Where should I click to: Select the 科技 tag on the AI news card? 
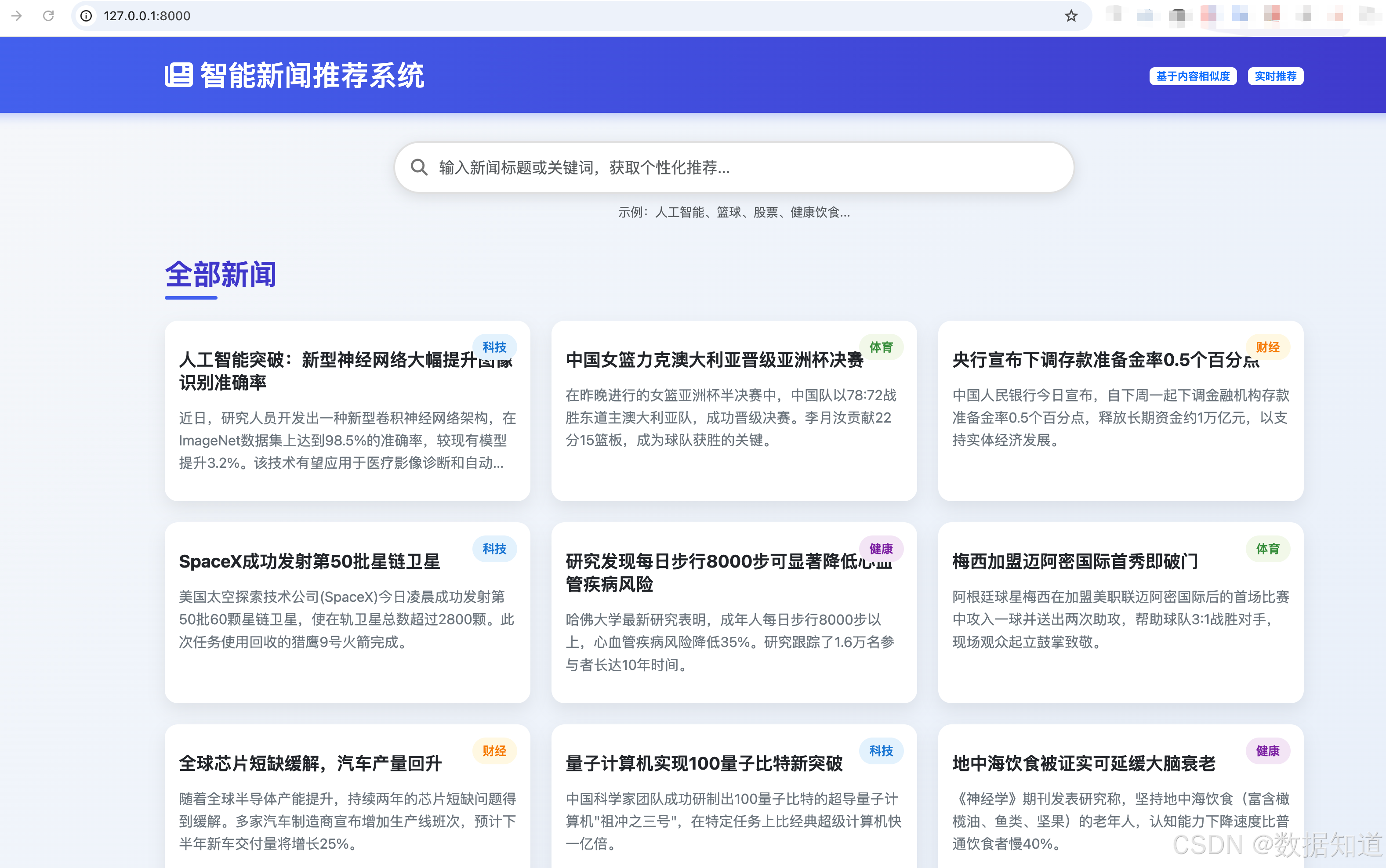pos(494,347)
